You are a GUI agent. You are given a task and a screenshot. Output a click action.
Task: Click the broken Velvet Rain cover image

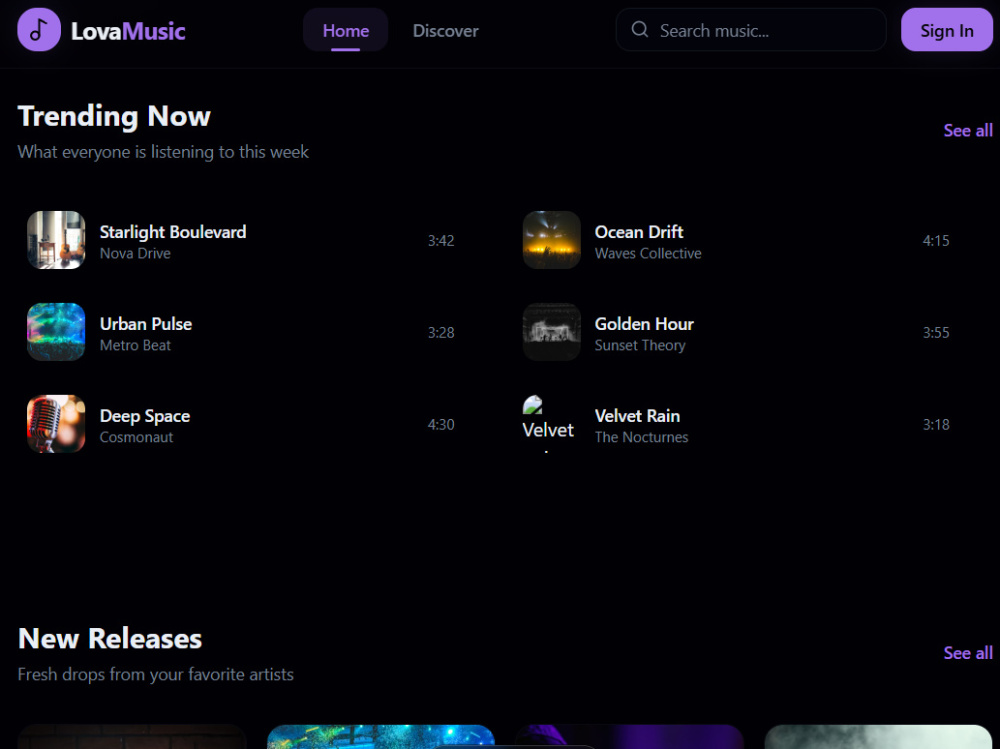click(x=552, y=424)
